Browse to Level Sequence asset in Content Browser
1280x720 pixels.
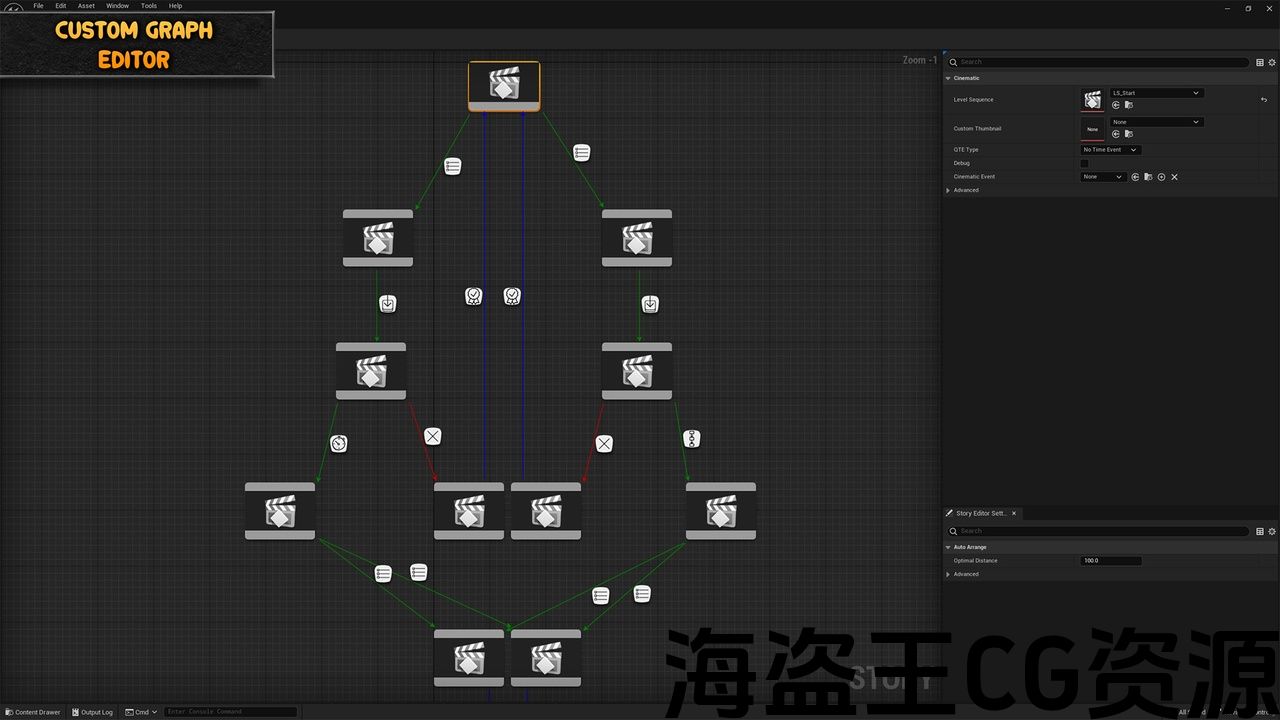1129,105
